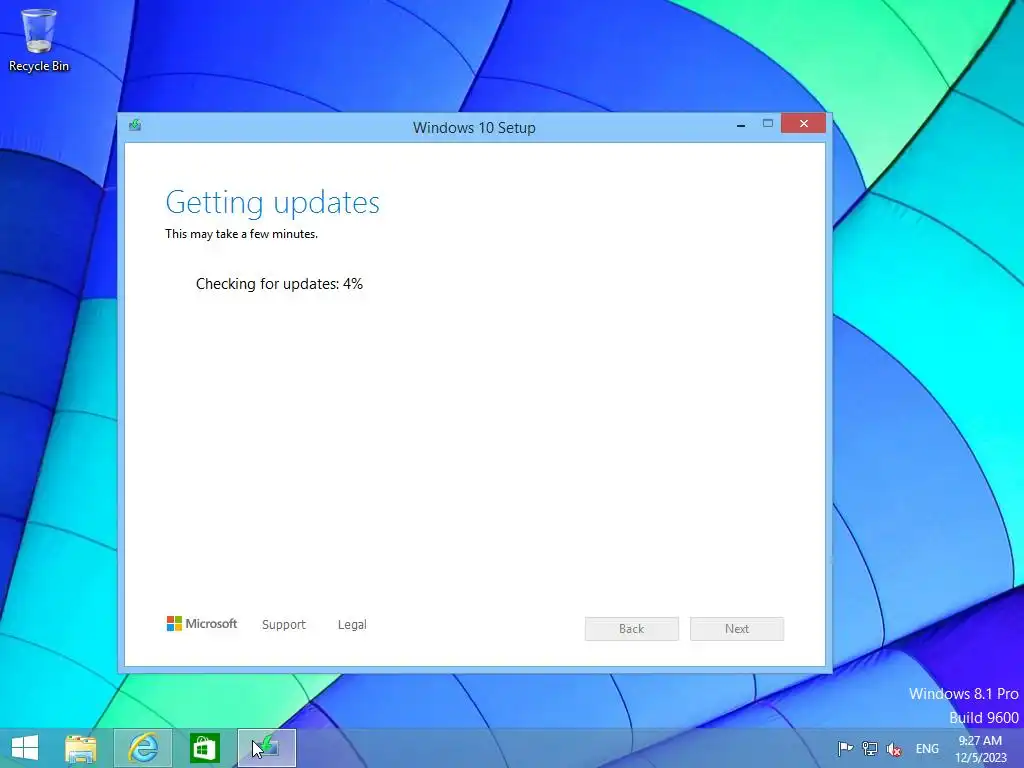Click 'This may take a few minutes.' text
The height and width of the screenshot is (768, 1024).
241,234
